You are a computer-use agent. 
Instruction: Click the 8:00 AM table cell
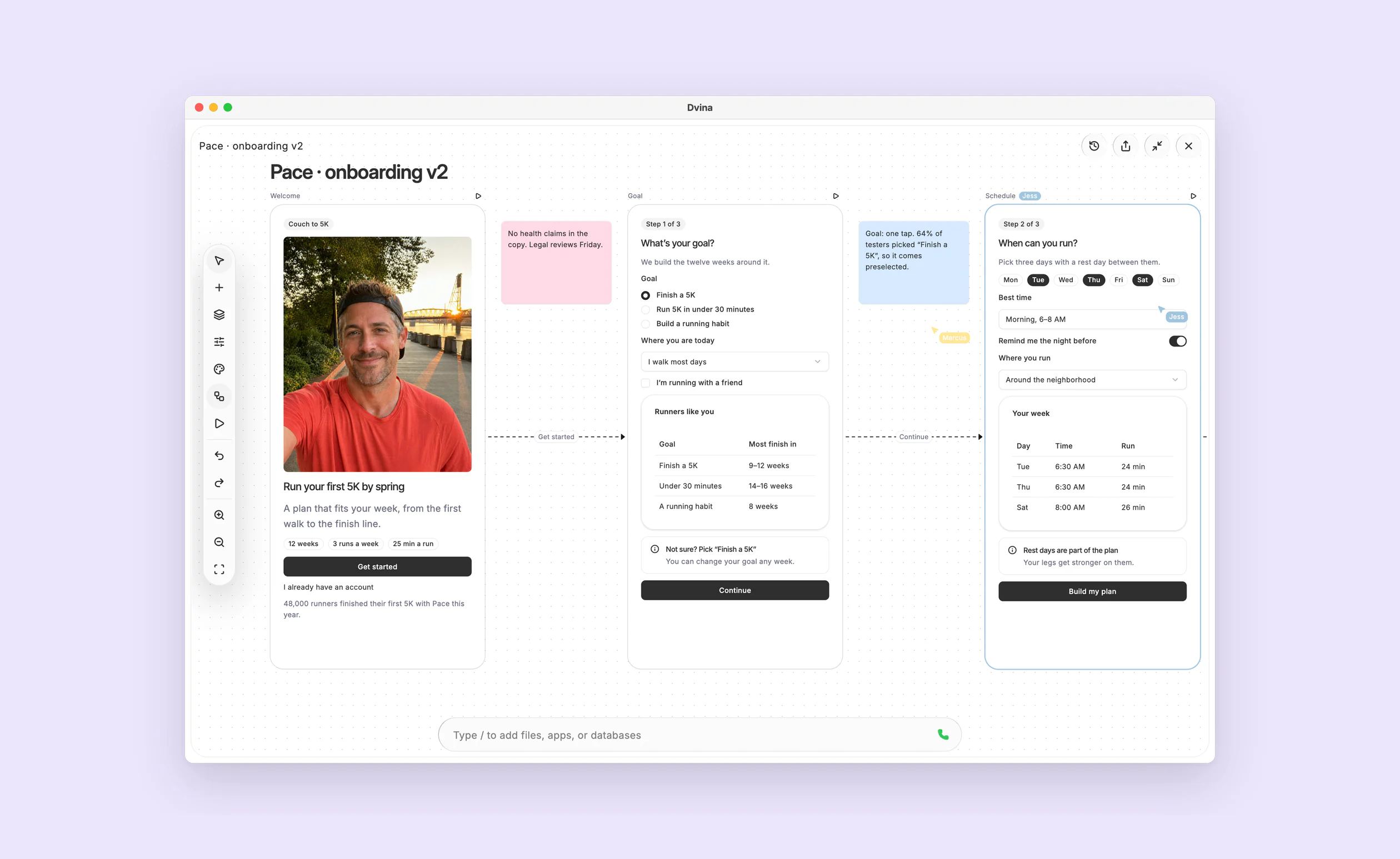(x=1070, y=508)
